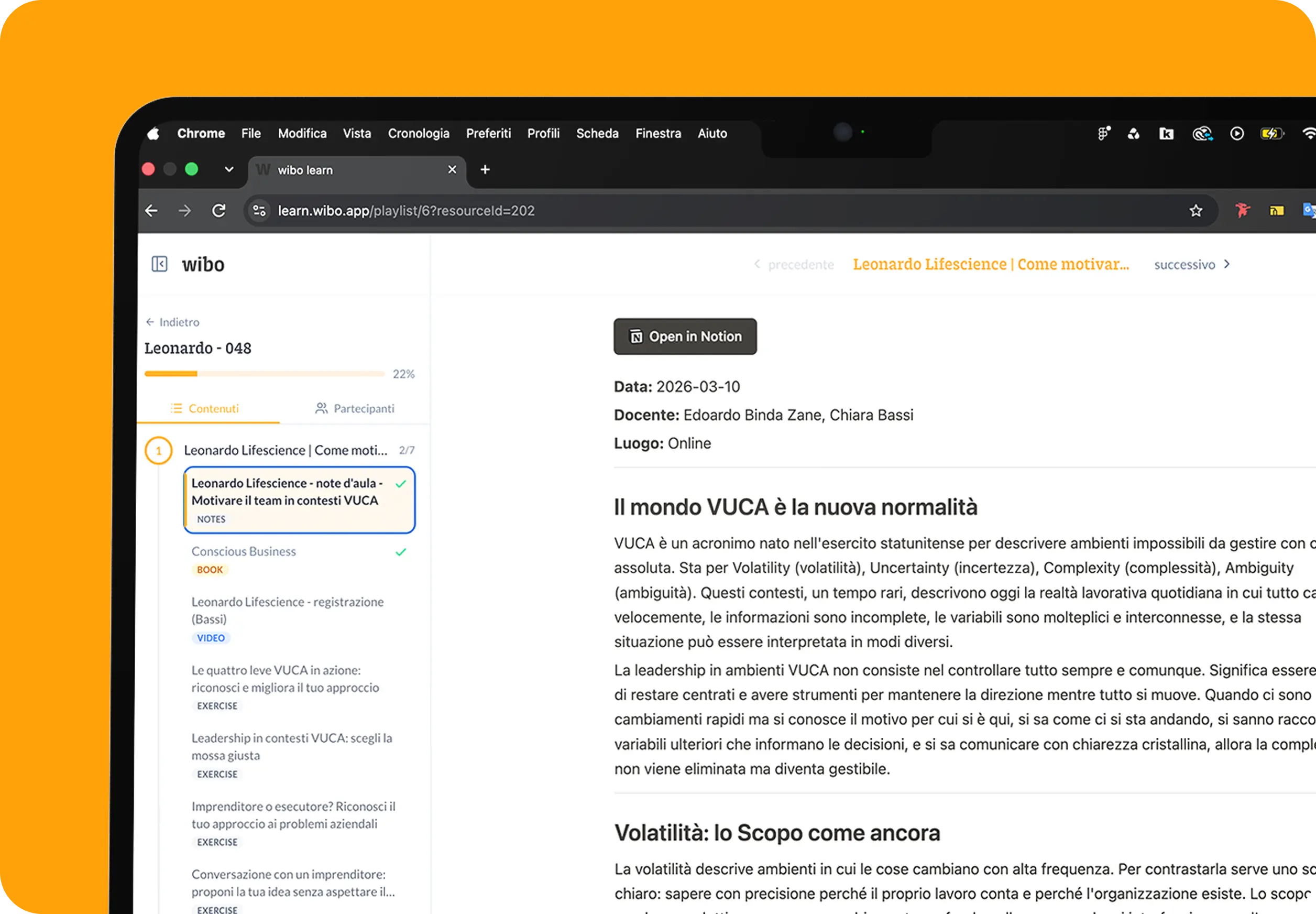Switch to the Contenuti tab
Screen dimensions: 1316x914
205,408
